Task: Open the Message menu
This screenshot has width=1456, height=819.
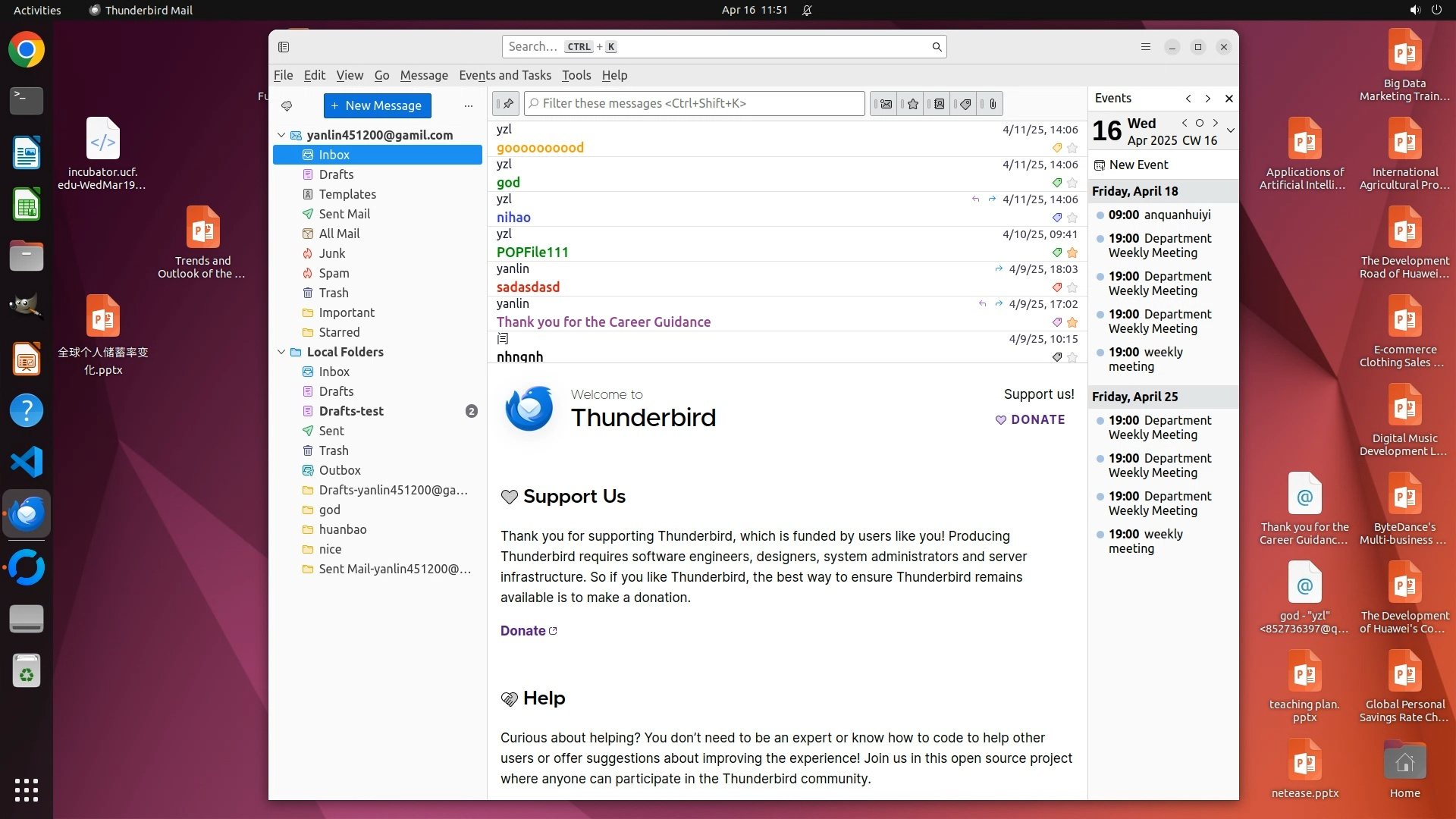Action: [424, 75]
